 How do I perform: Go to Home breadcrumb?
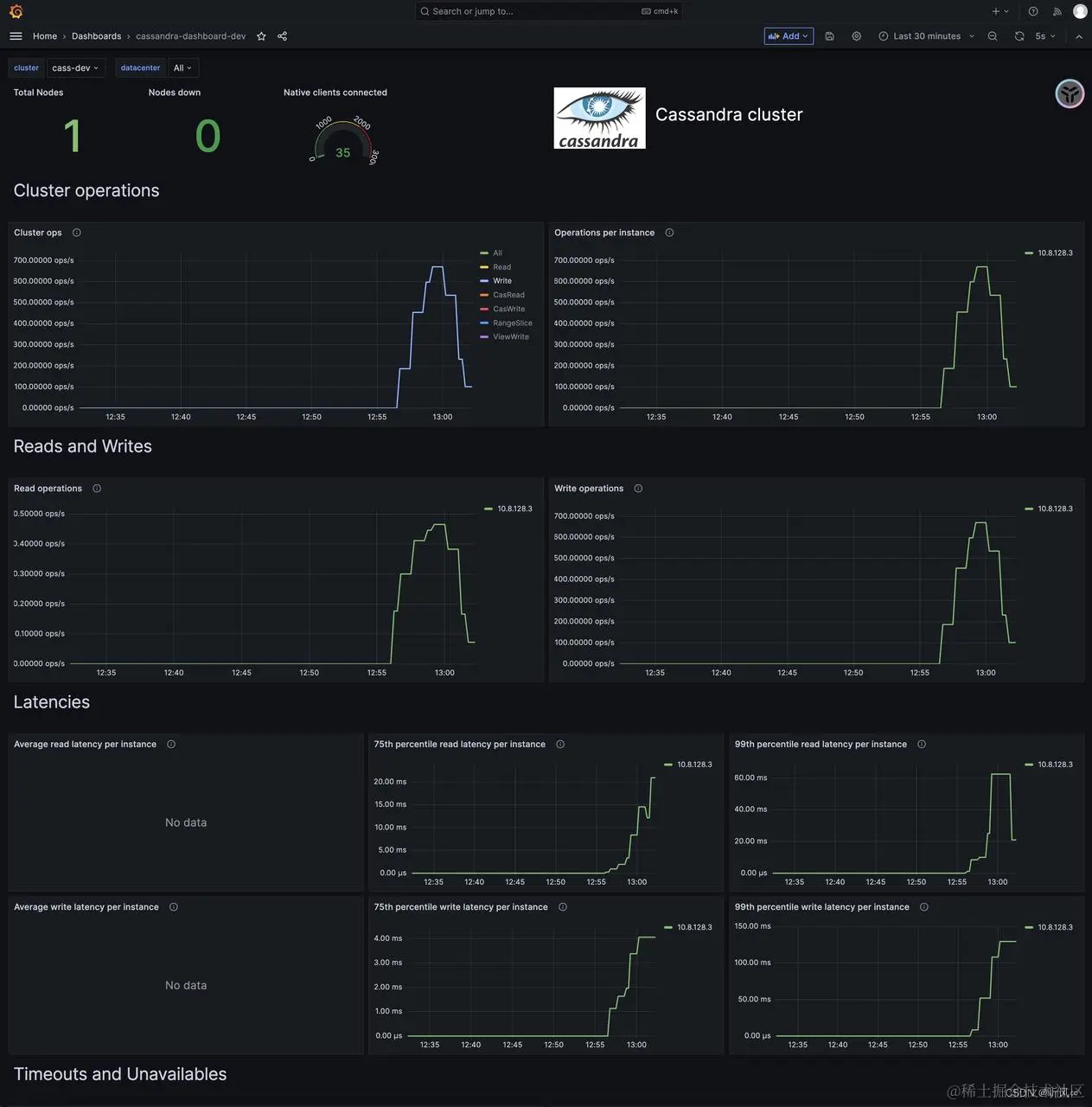pyautogui.click(x=45, y=36)
